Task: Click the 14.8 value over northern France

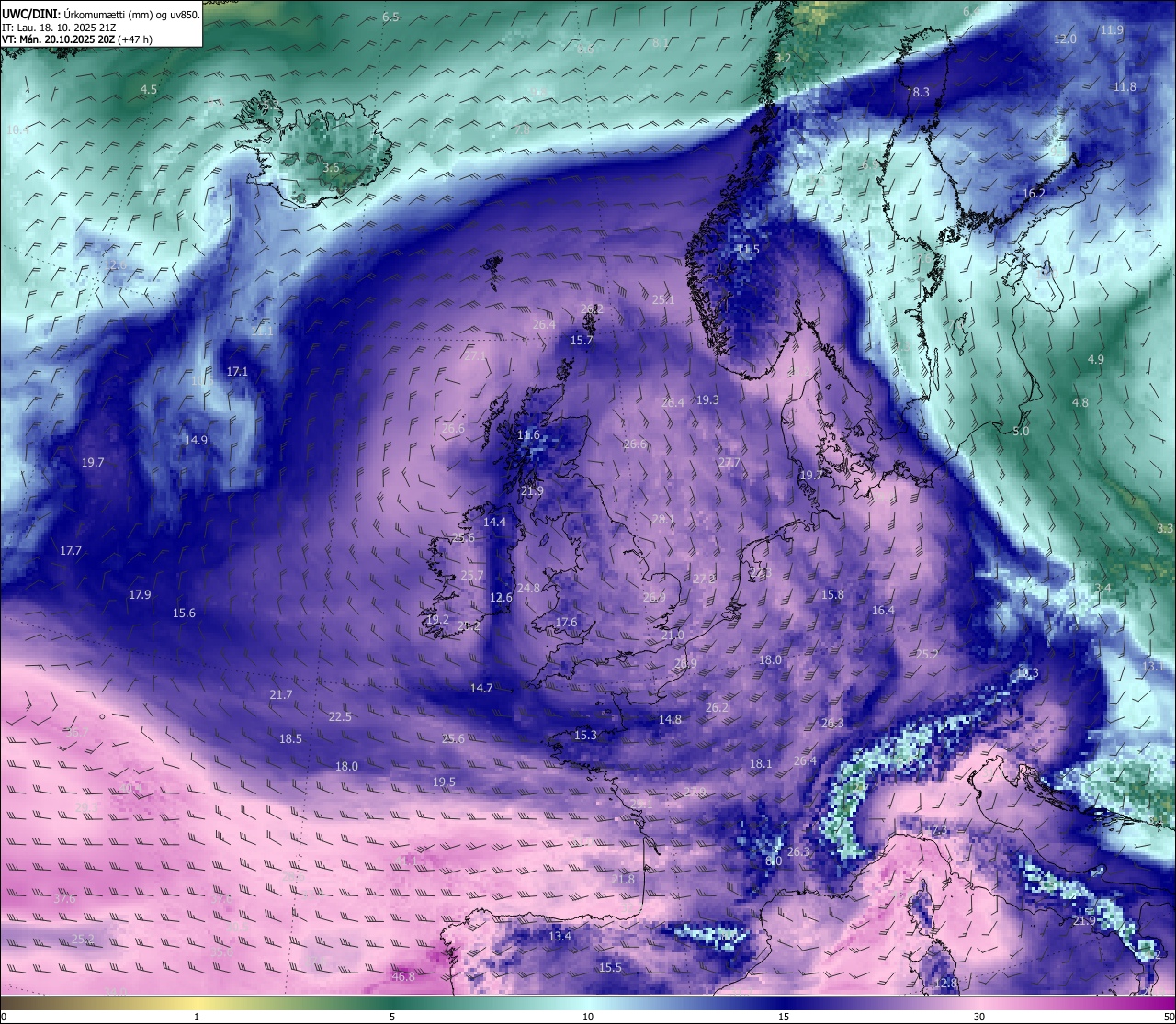Action: [670, 719]
